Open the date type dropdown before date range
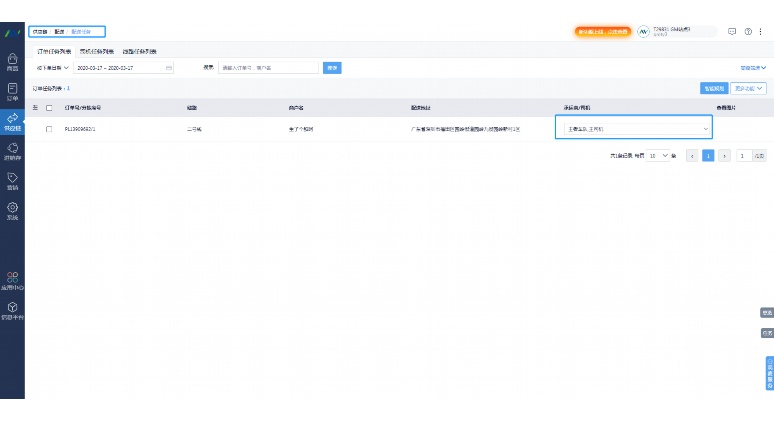Image resolution: width=774 pixels, height=421 pixels. click(52, 68)
